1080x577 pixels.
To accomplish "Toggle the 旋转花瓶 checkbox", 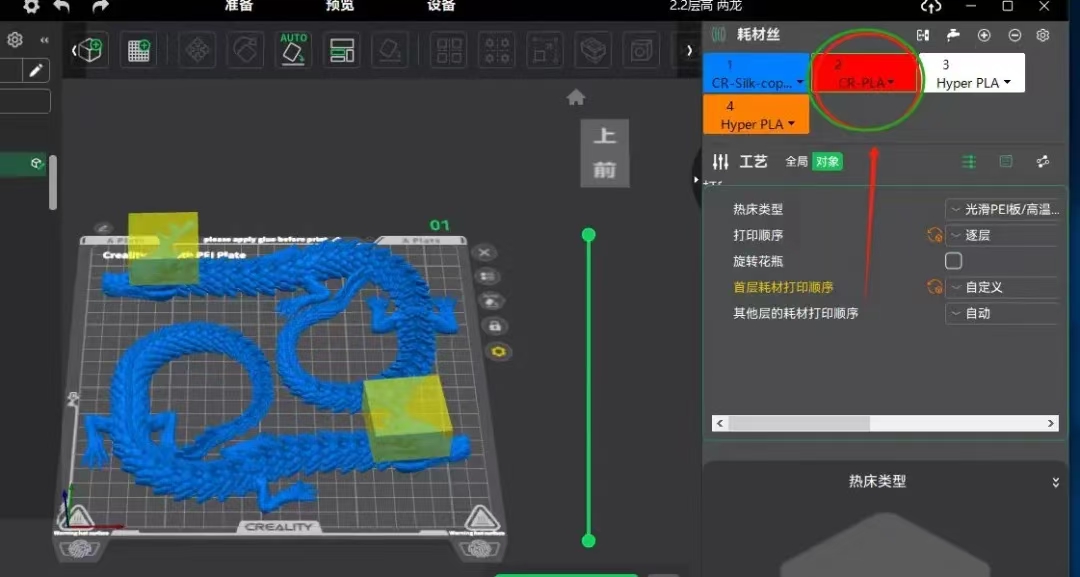I will click(x=953, y=261).
